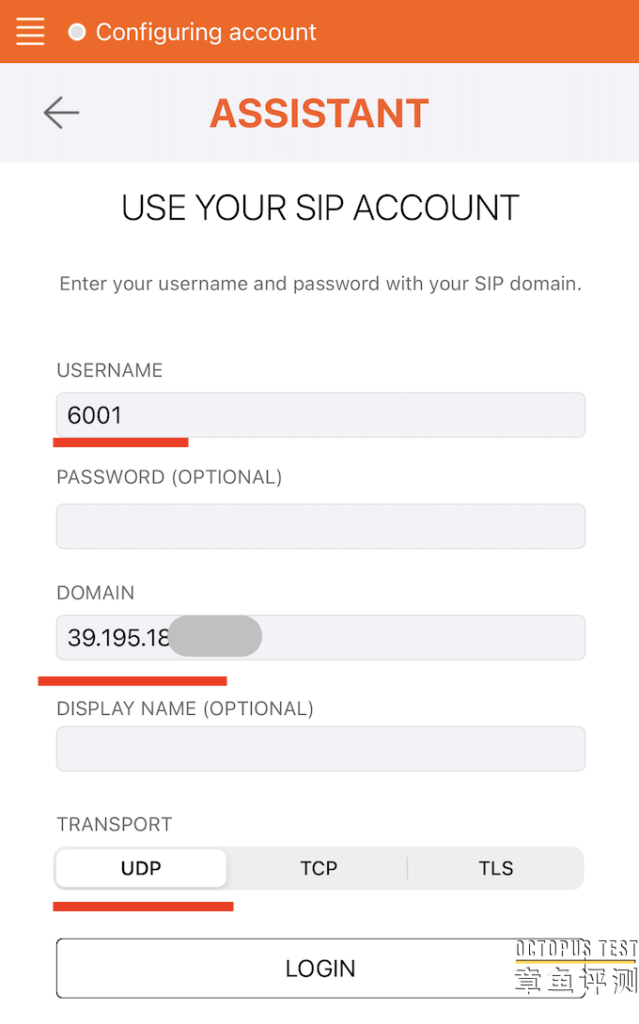639x1024 pixels.
Task: Click the SIP account instruction text
Action: click(319, 283)
